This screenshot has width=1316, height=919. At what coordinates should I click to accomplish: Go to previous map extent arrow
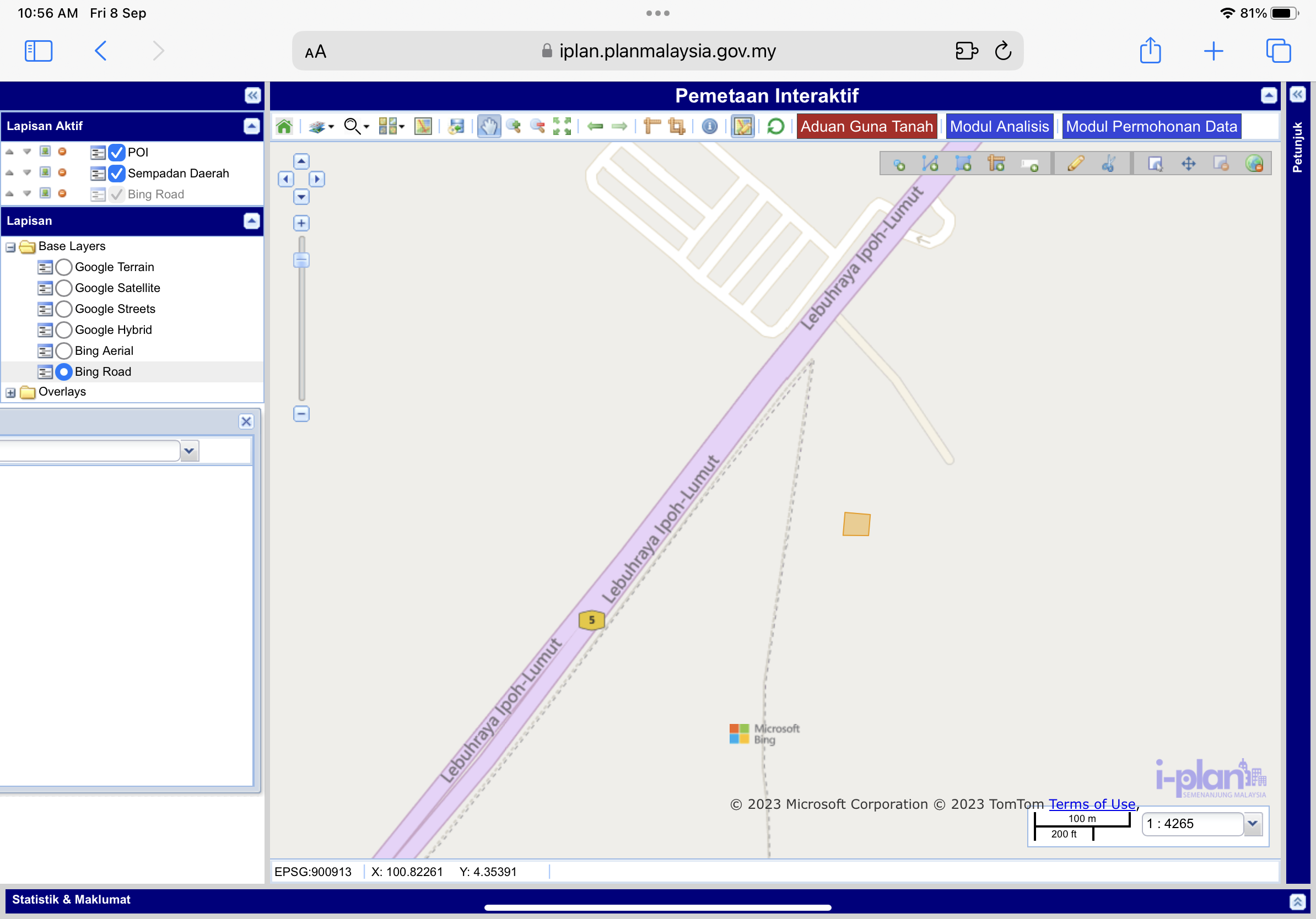click(596, 126)
